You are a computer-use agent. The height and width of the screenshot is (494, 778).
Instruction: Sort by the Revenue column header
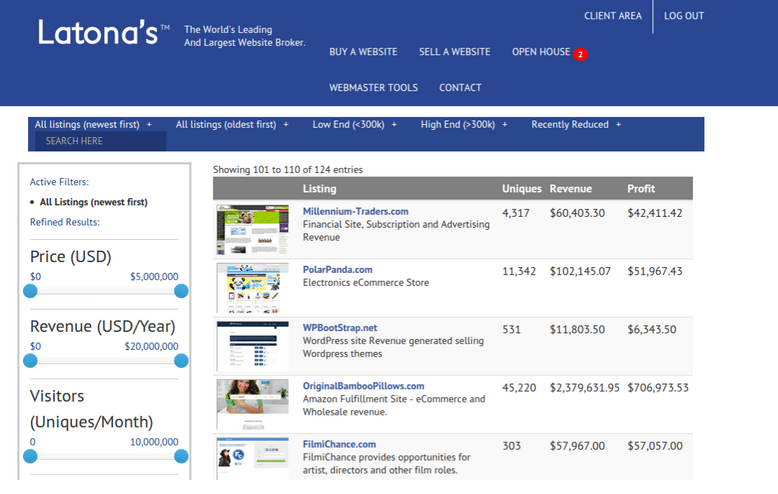(571, 188)
